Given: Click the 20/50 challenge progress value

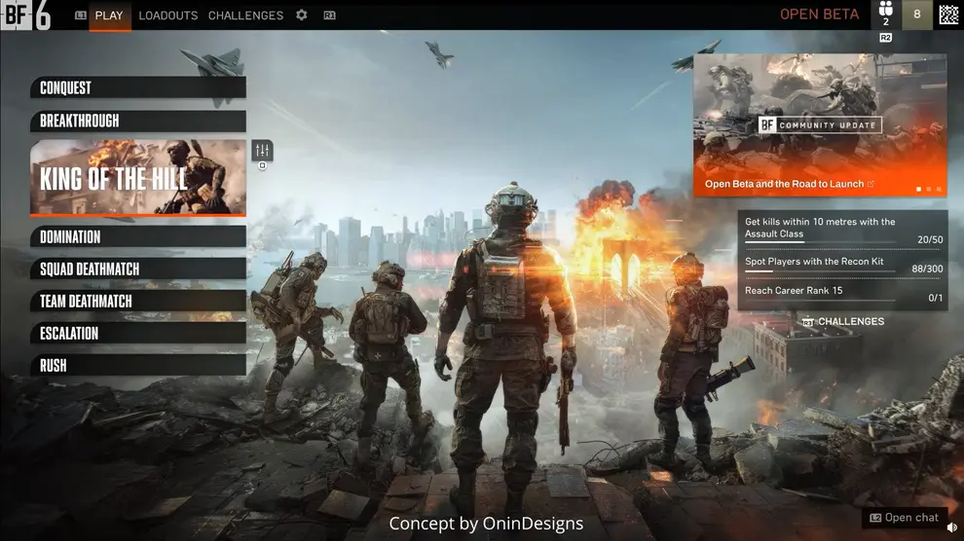Looking at the screenshot, I should pos(930,240).
